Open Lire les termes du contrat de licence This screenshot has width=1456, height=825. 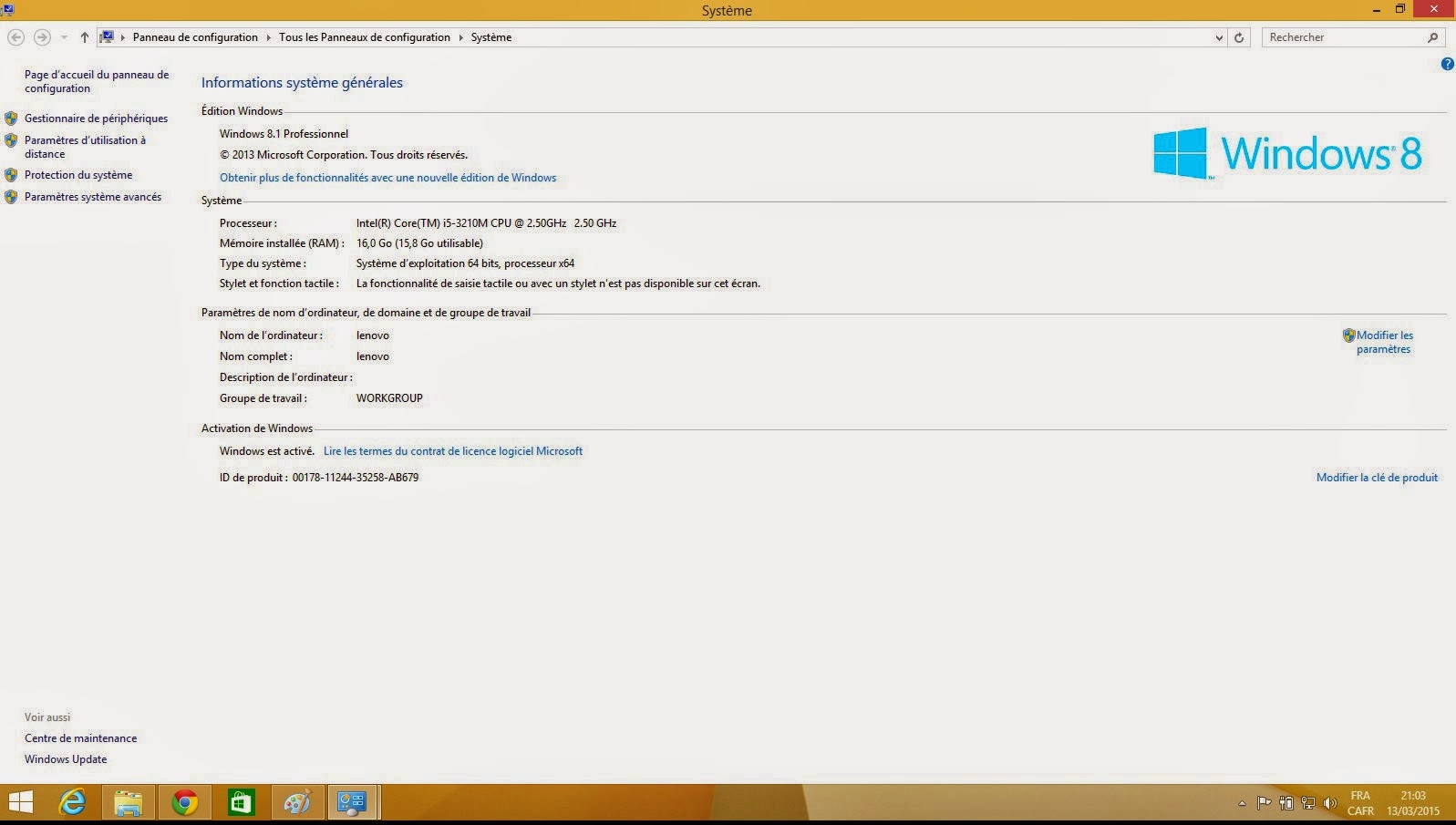(453, 451)
